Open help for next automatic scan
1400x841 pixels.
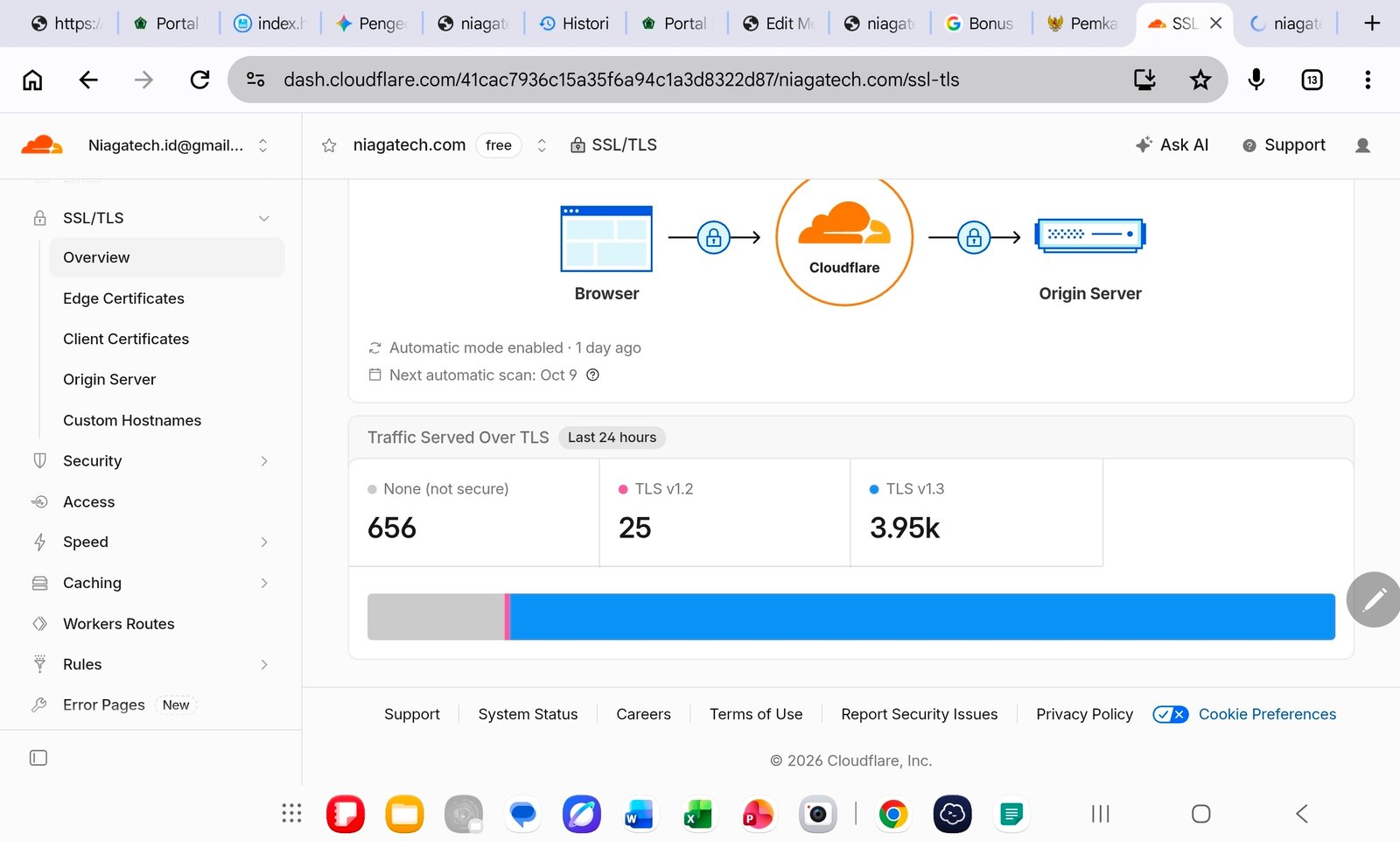592,375
